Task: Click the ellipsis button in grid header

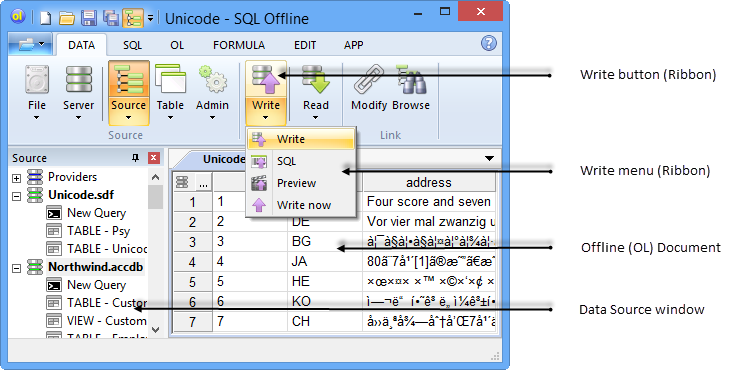Action: 204,182
